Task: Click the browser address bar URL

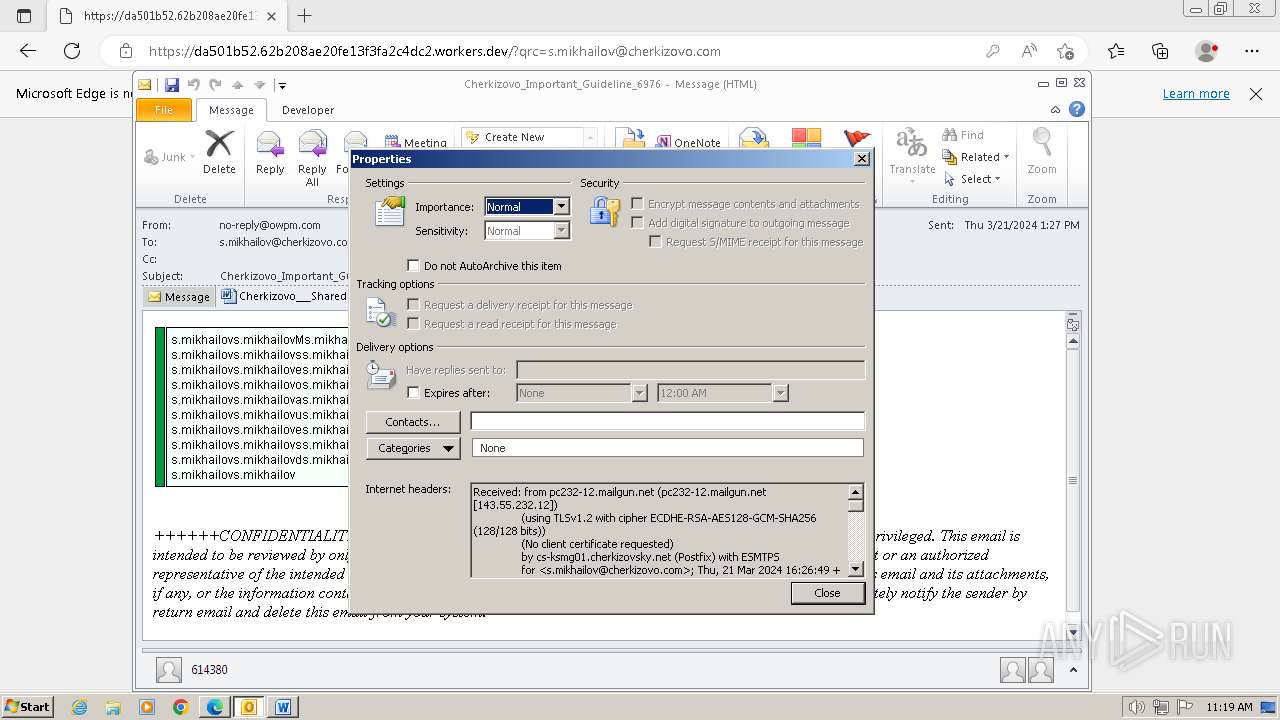Action: 434,51
